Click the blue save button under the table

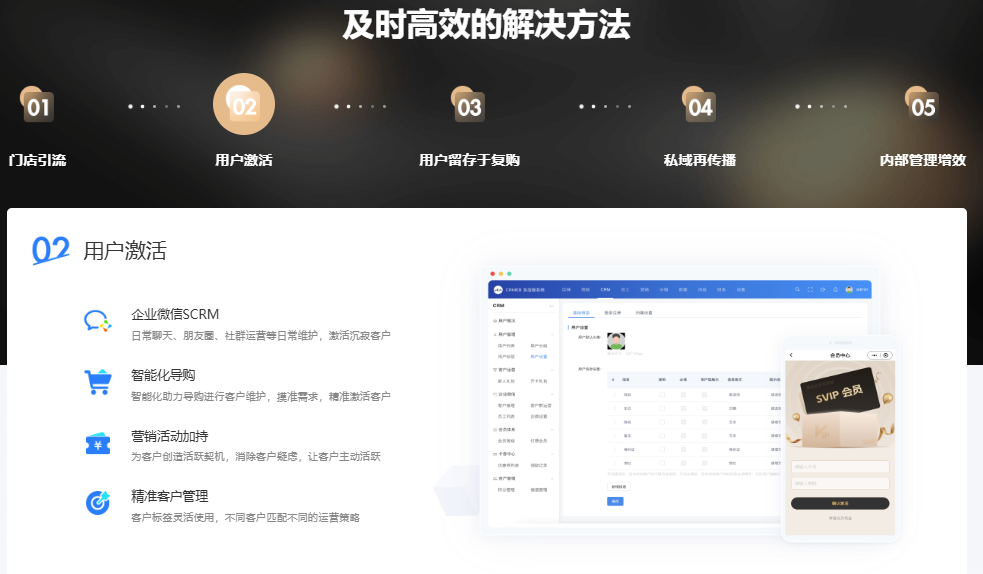click(615, 501)
